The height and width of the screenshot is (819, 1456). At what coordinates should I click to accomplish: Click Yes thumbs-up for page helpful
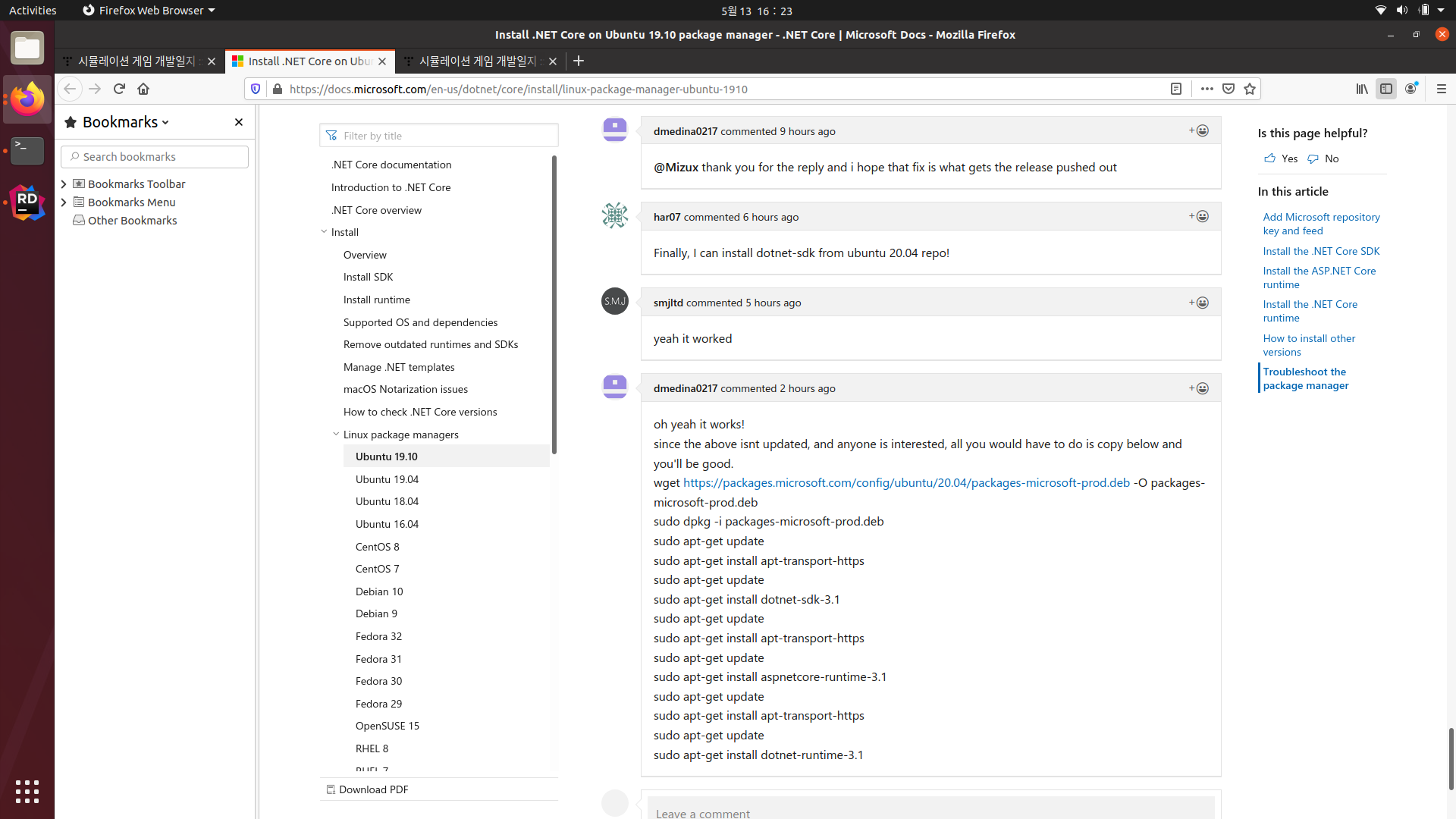pyautogui.click(x=1280, y=158)
